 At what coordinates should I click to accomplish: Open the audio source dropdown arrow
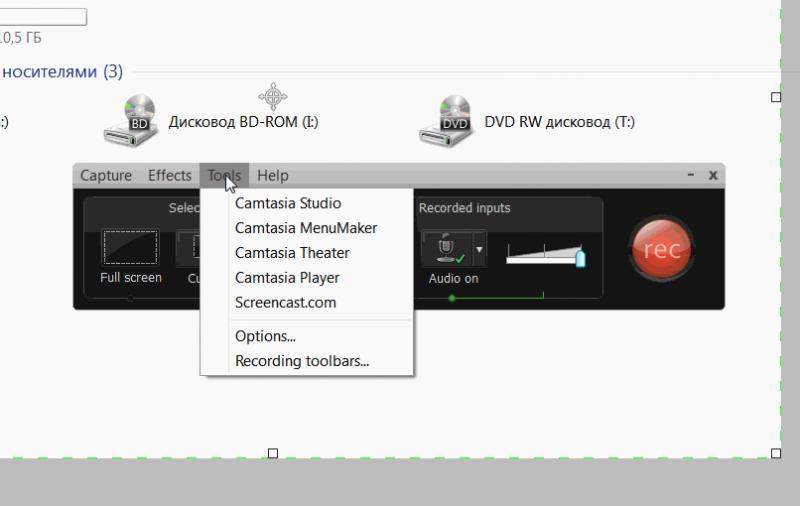(480, 249)
